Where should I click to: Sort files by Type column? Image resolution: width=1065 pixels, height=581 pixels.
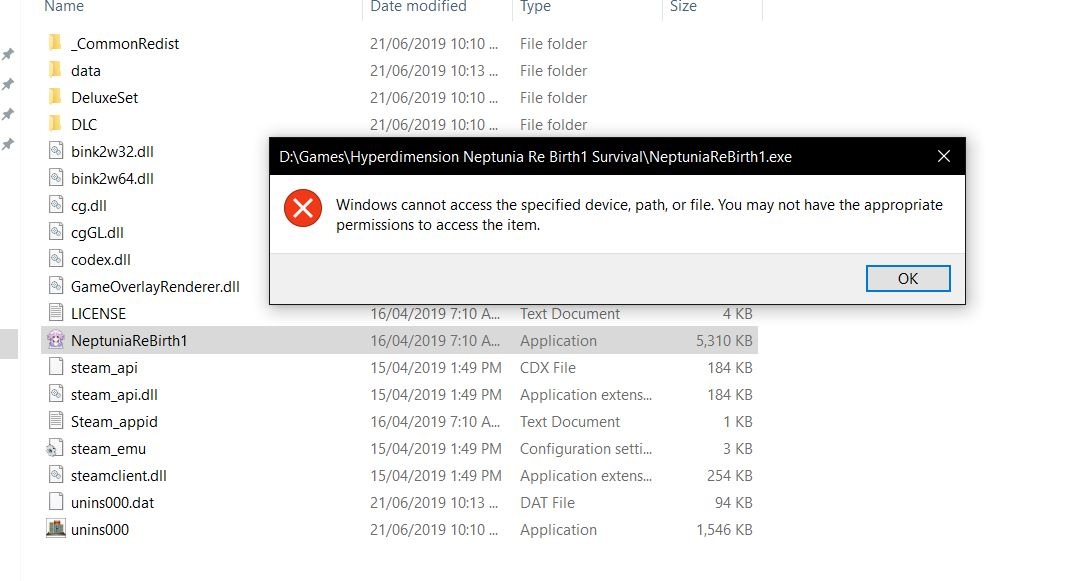(535, 7)
